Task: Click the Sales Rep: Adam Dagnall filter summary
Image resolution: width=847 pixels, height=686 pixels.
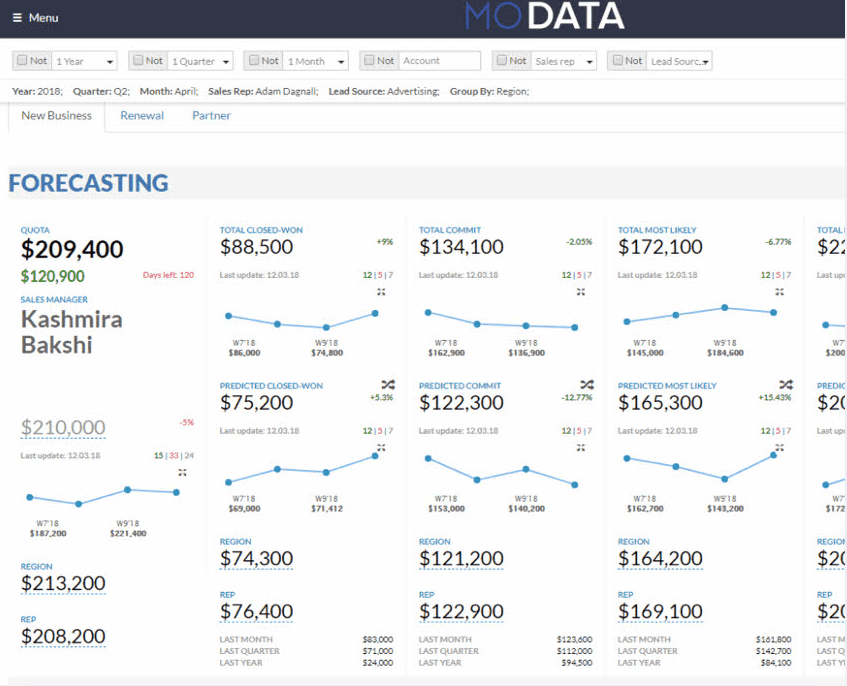Action: point(263,91)
